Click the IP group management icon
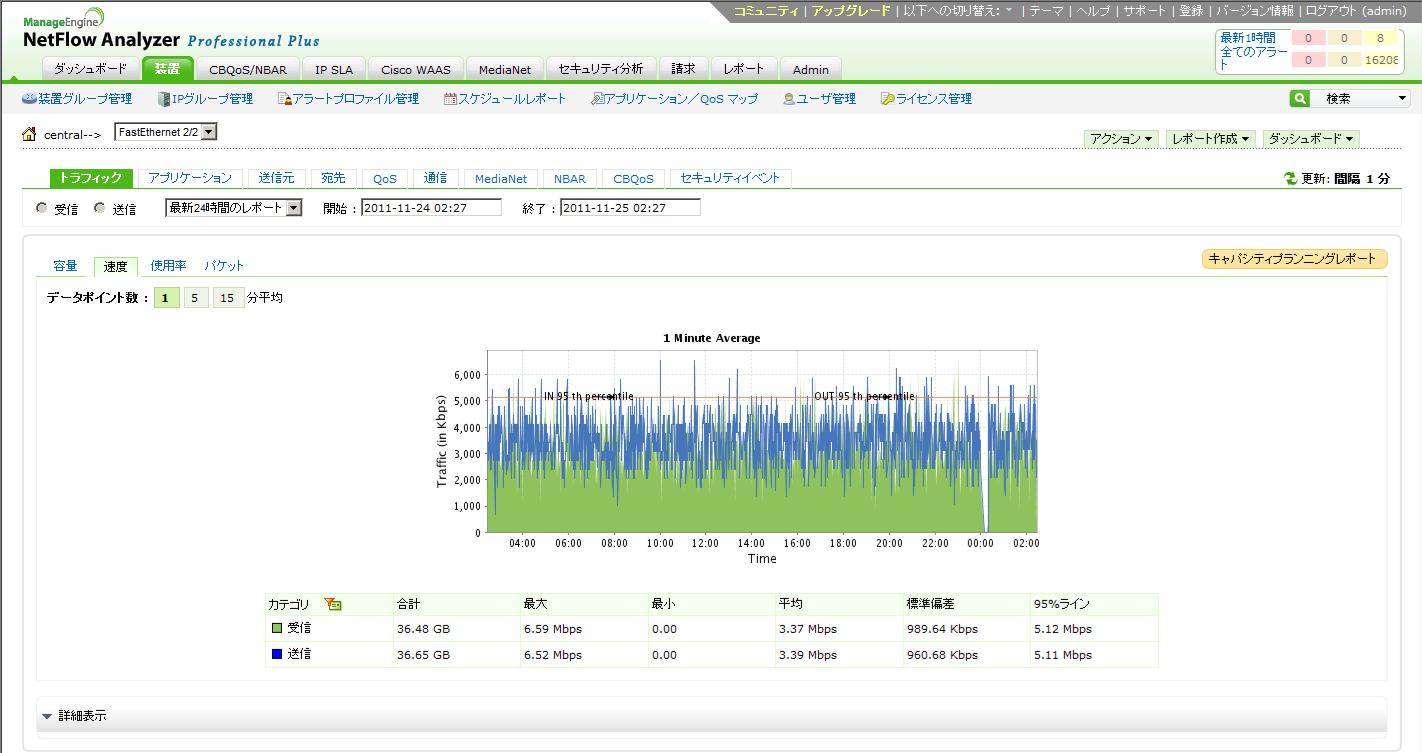 tap(164, 99)
